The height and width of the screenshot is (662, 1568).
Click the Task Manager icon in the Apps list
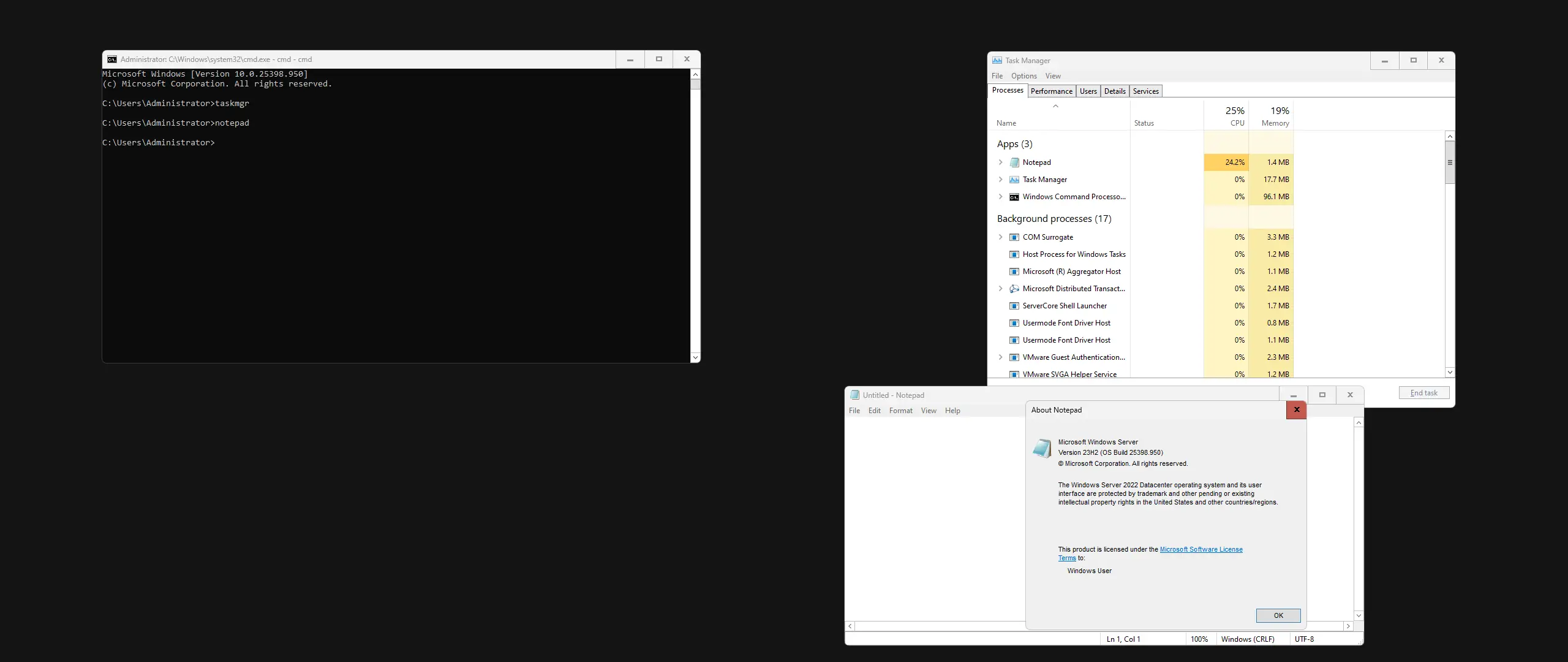pos(1014,180)
